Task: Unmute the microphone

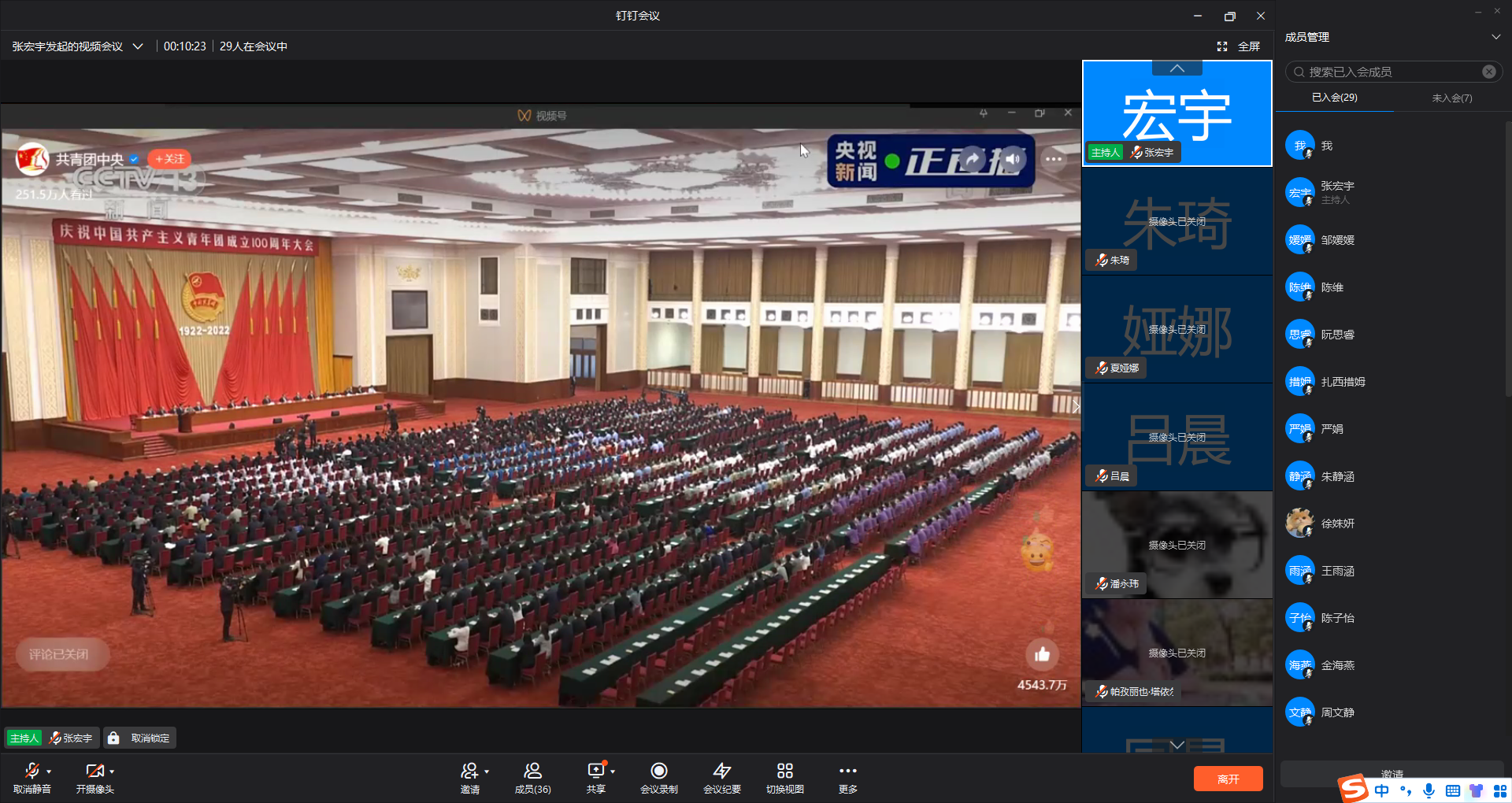Action: click(31, 771)
